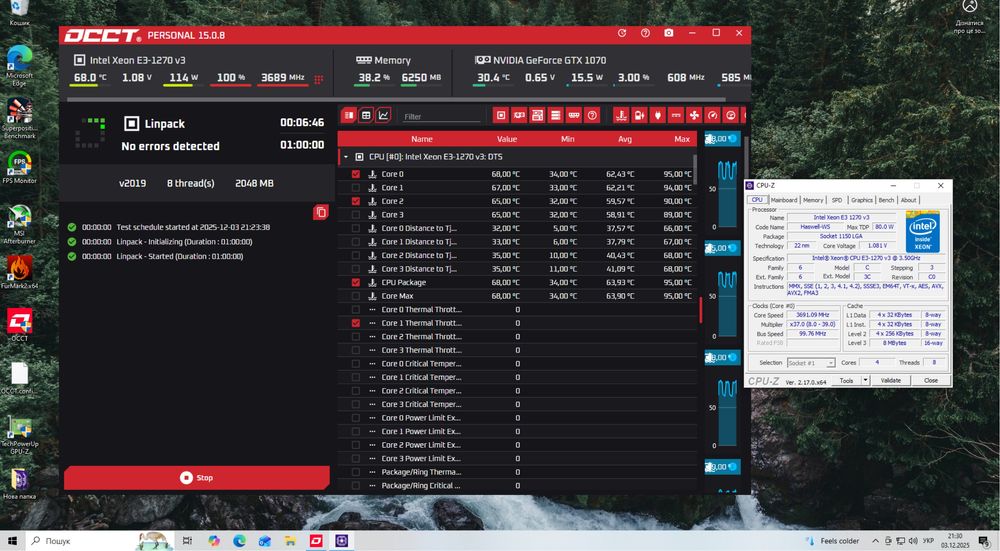Image resolution: width=1000 pixels, height=551 pixels.
Task: Uncheck the Core 2 temperature checkbox
Action: tap(356, 201)
